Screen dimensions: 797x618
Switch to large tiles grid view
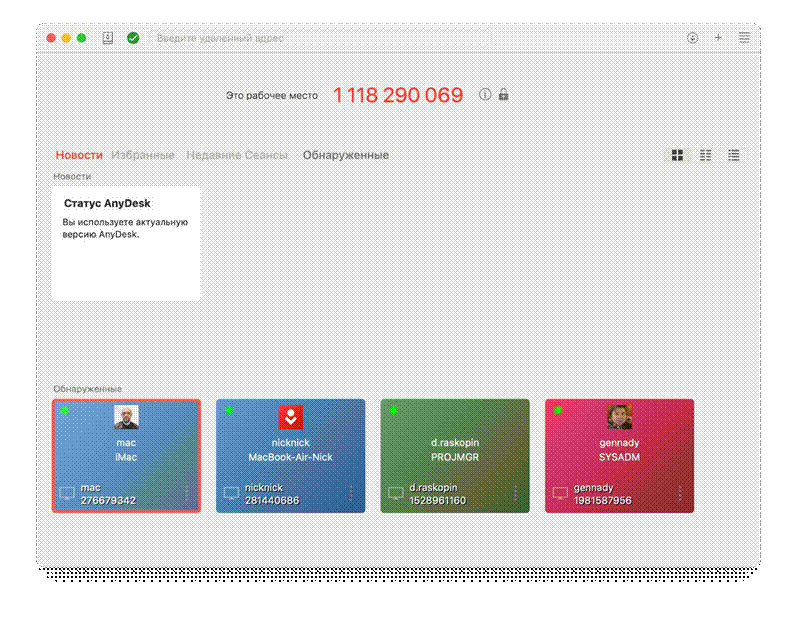[x=677, y=155]
